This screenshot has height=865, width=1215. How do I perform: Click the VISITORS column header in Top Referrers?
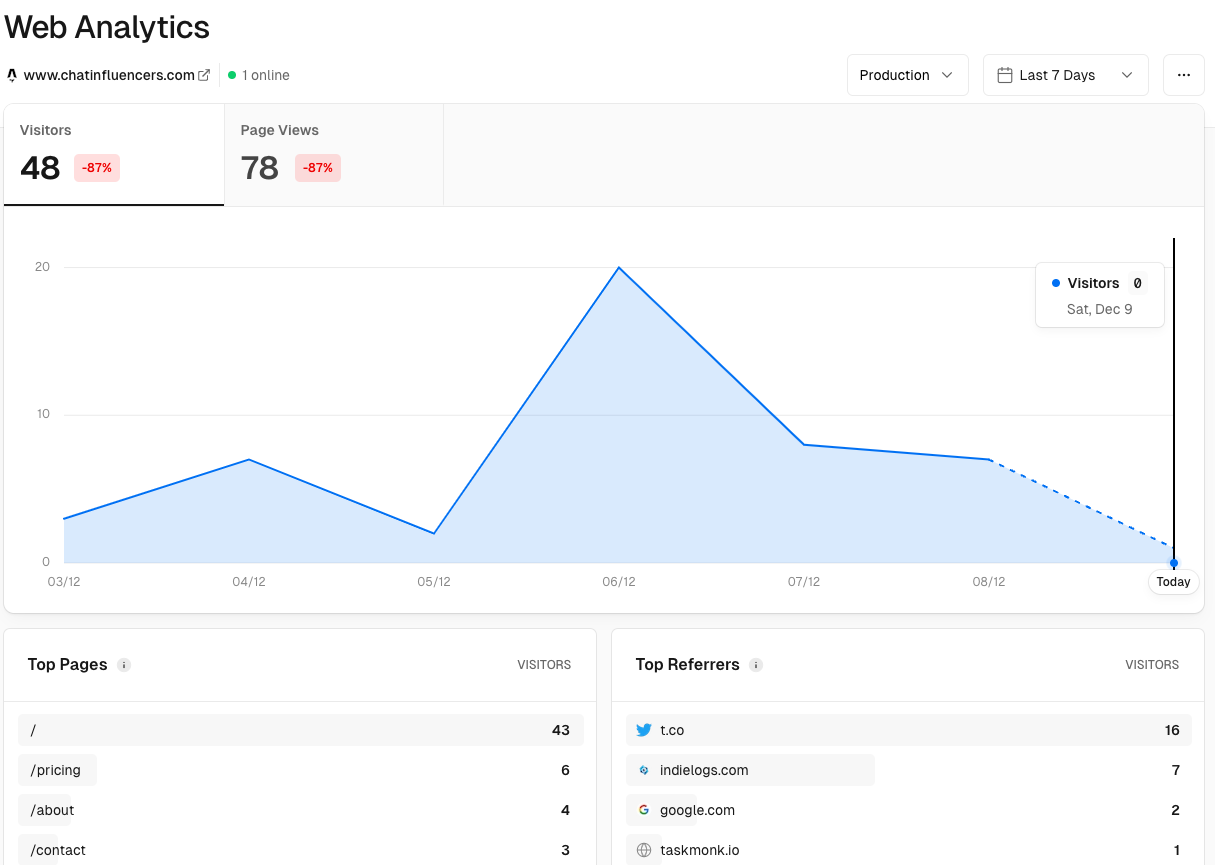coord(1152,665)
